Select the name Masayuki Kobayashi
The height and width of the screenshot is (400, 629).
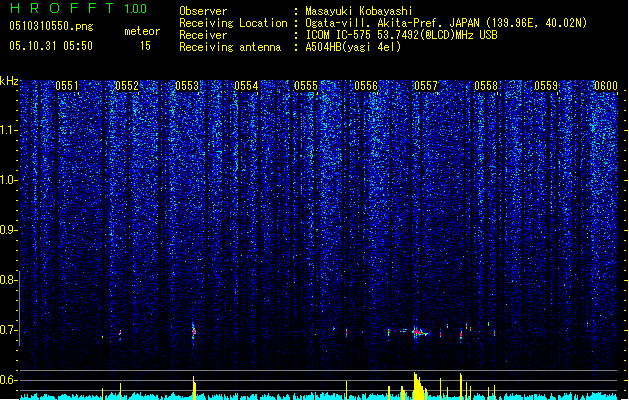(x=359, y=11)
